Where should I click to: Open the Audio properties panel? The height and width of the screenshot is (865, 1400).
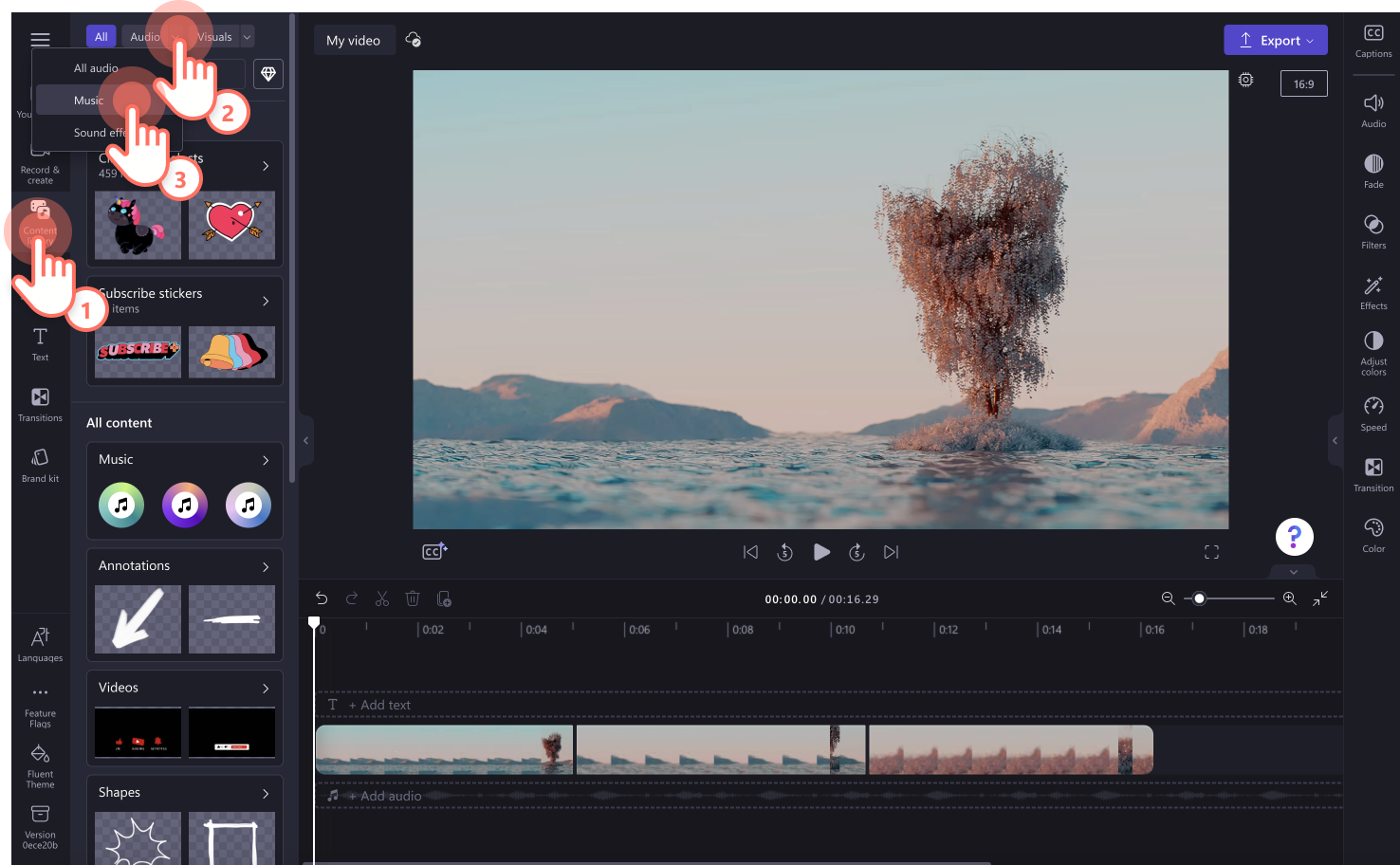coord(1373,111)
